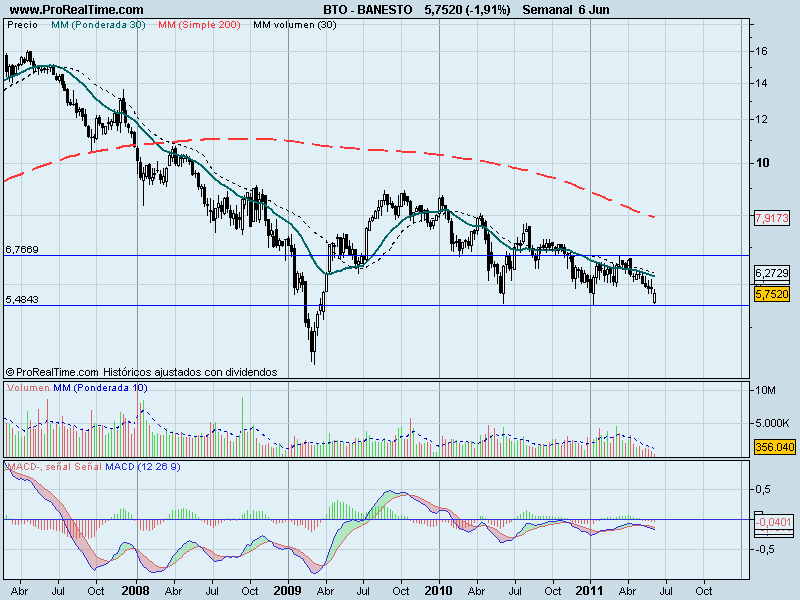The width and height of the screenshot is (800, 600).
Task: Click the 6,7669 resistance line label
Action: [22, 249]
